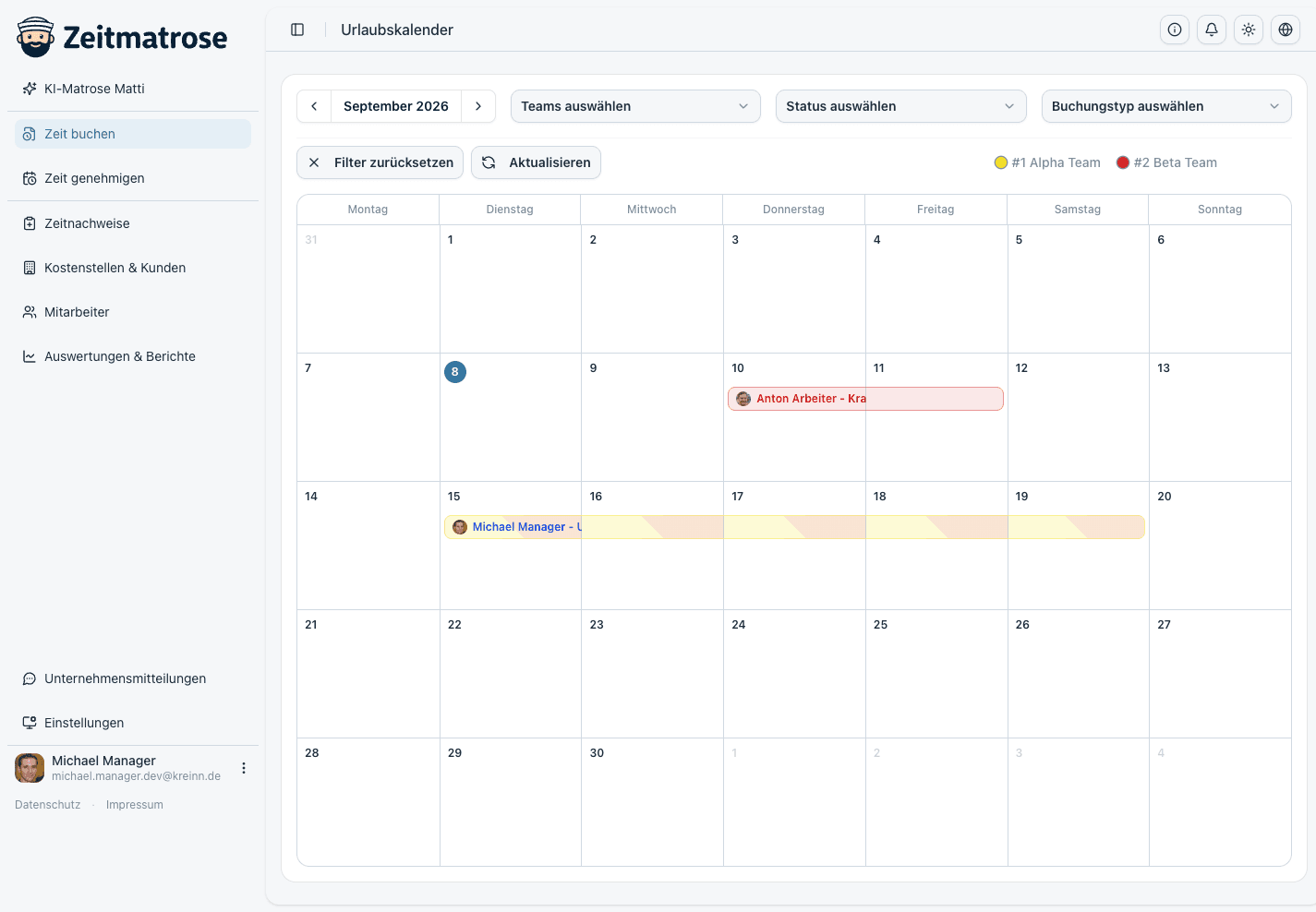Click Michael Manager avatar in calendar event
This screenshot has height=912, width=1316.
460,527
